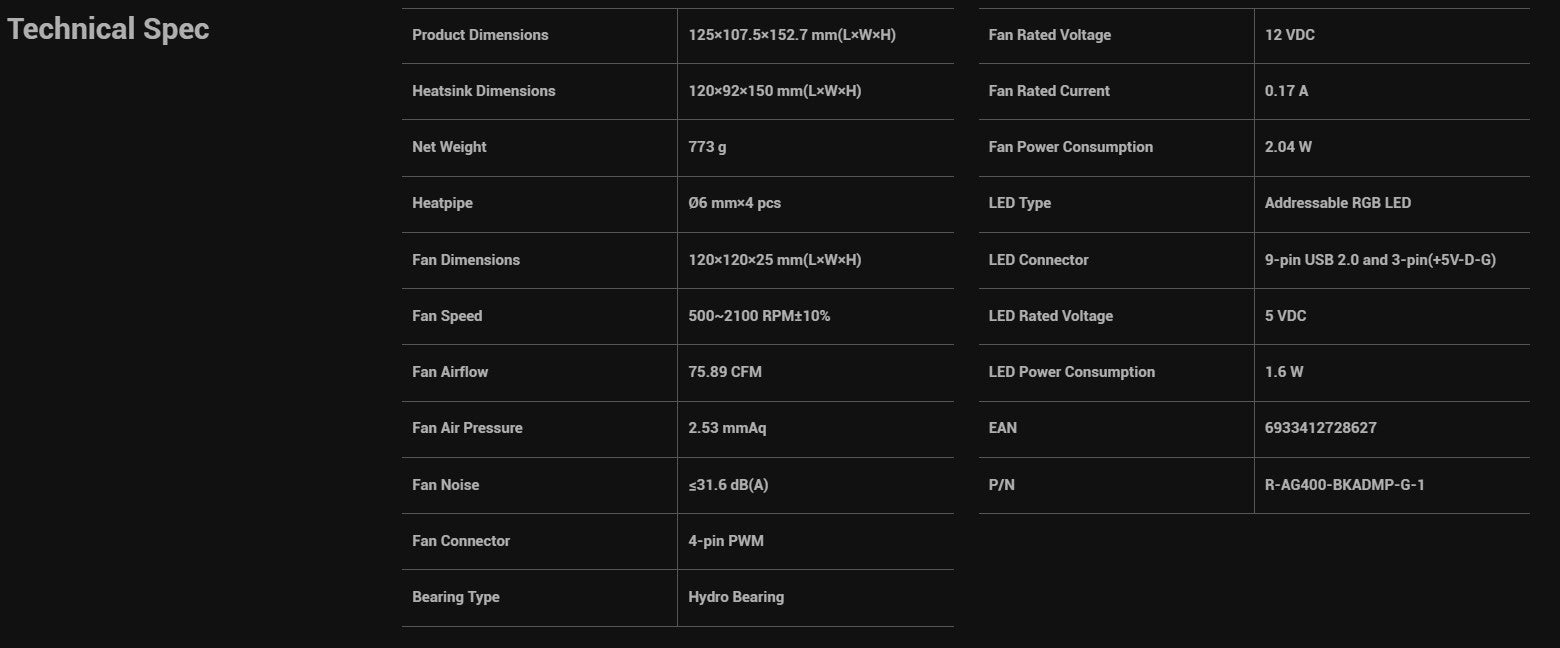Click the 125×107.5×152.7 mm dimensions value
1560x648 pixels.
[x=792, y=35]
